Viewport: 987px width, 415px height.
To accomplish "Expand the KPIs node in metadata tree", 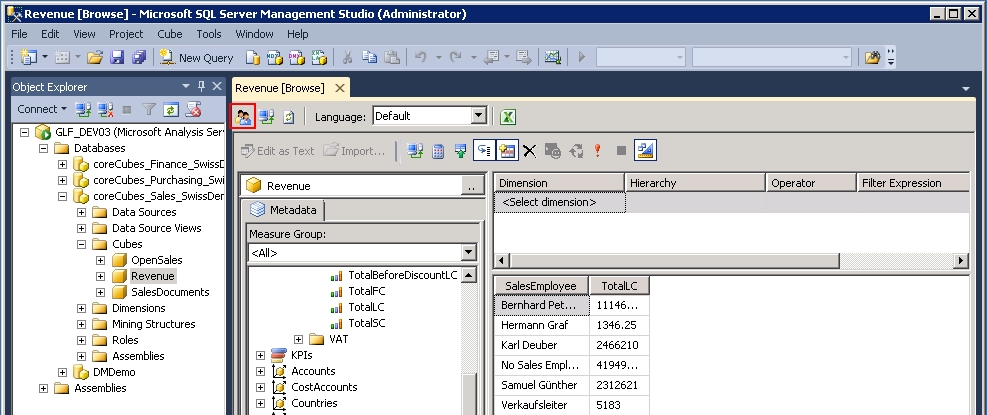I will 260,356.
